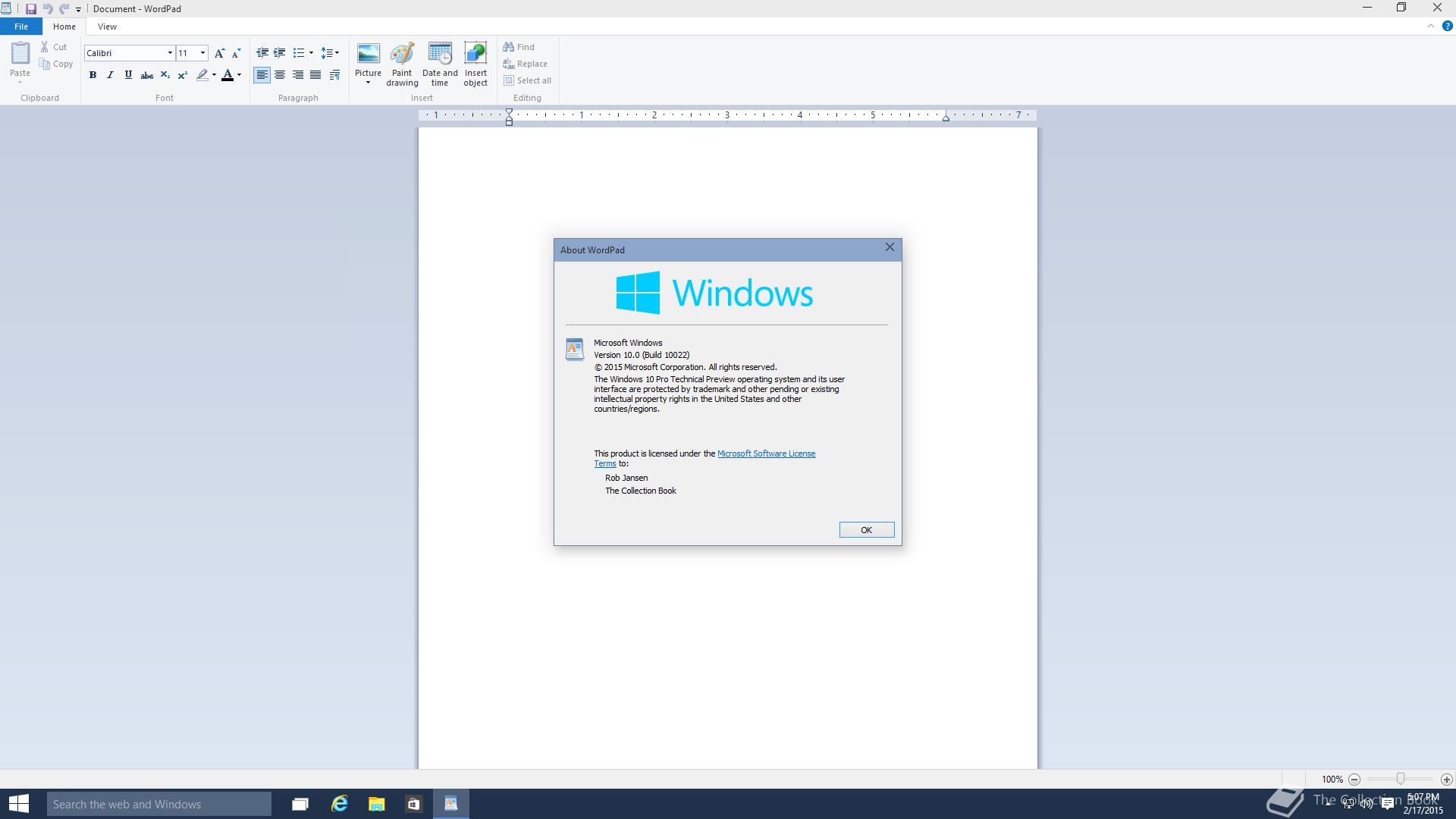
Task: Switch to the Home tab
Action: (x=64, y=27)
